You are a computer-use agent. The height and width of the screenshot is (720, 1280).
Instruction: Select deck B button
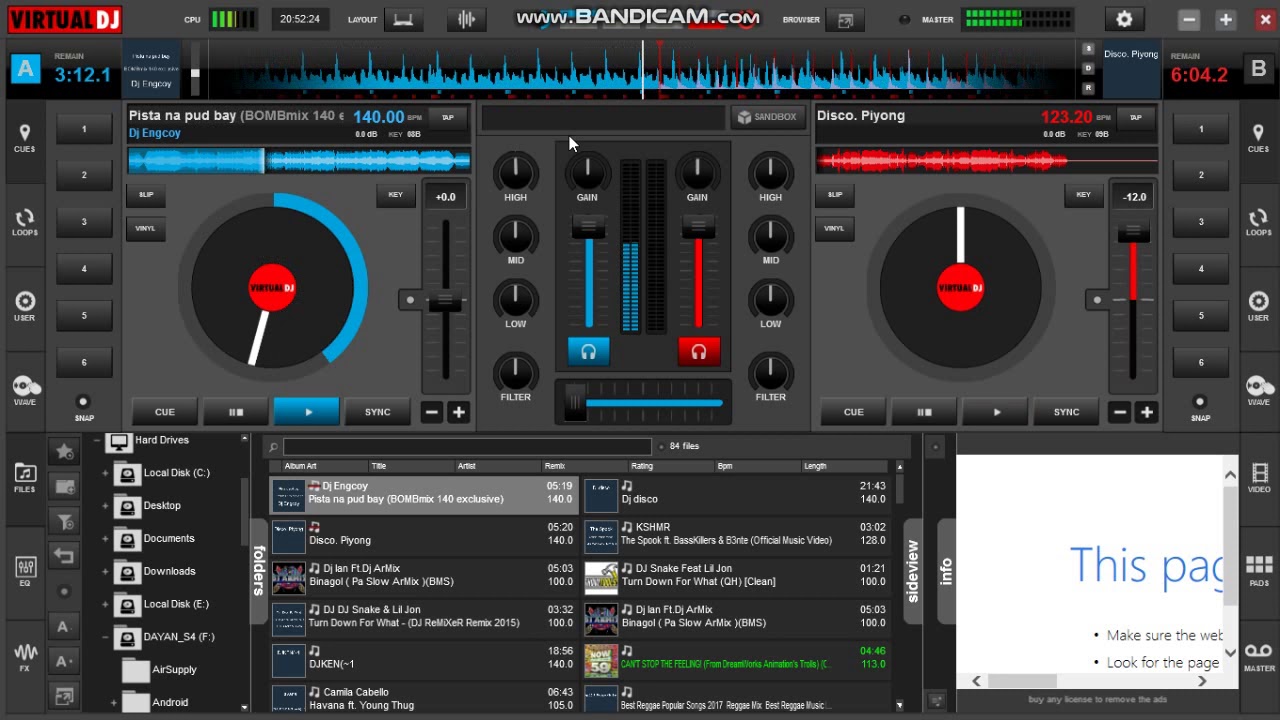pos(1258,69)
